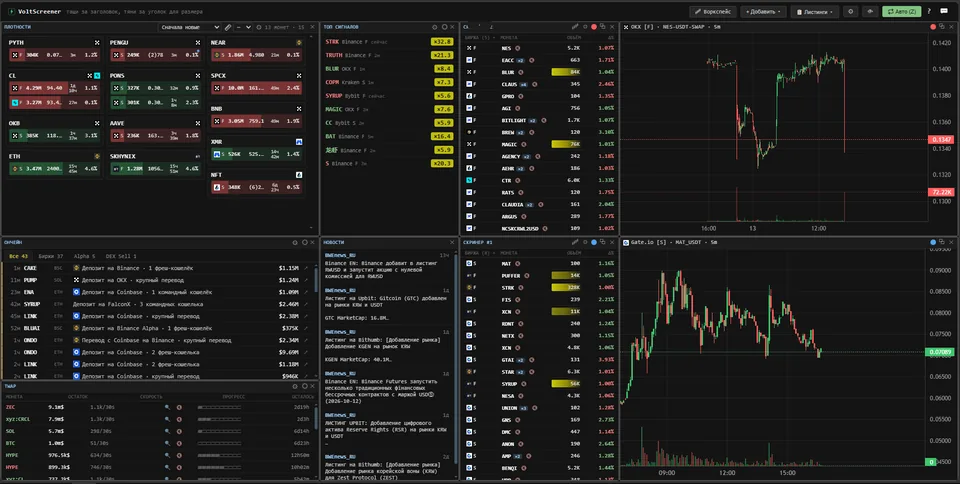
Task: Switch to 'DEX Sell 1' onchain tab
Action: [121, 256]
